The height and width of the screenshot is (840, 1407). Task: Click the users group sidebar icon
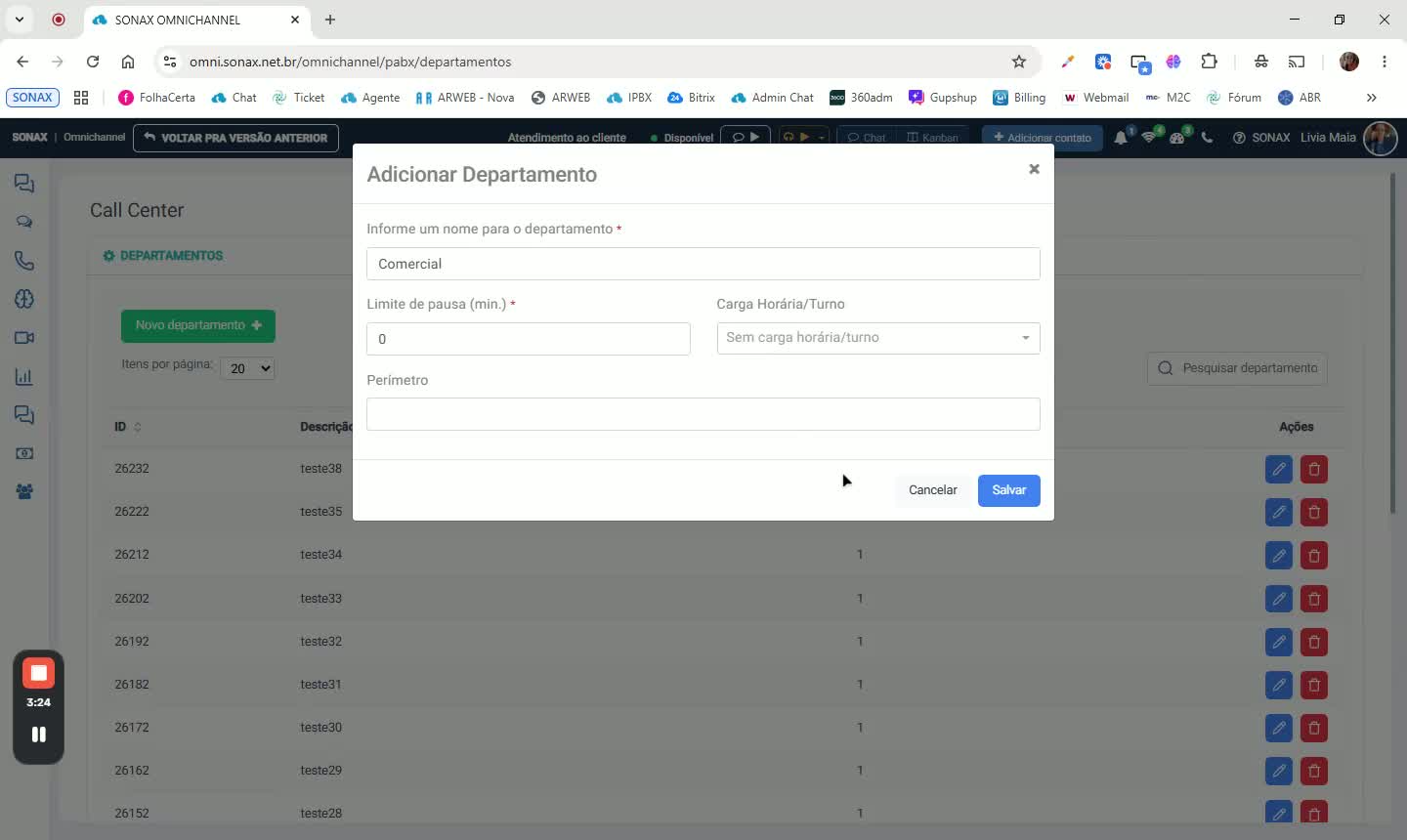tap(24, 491)
